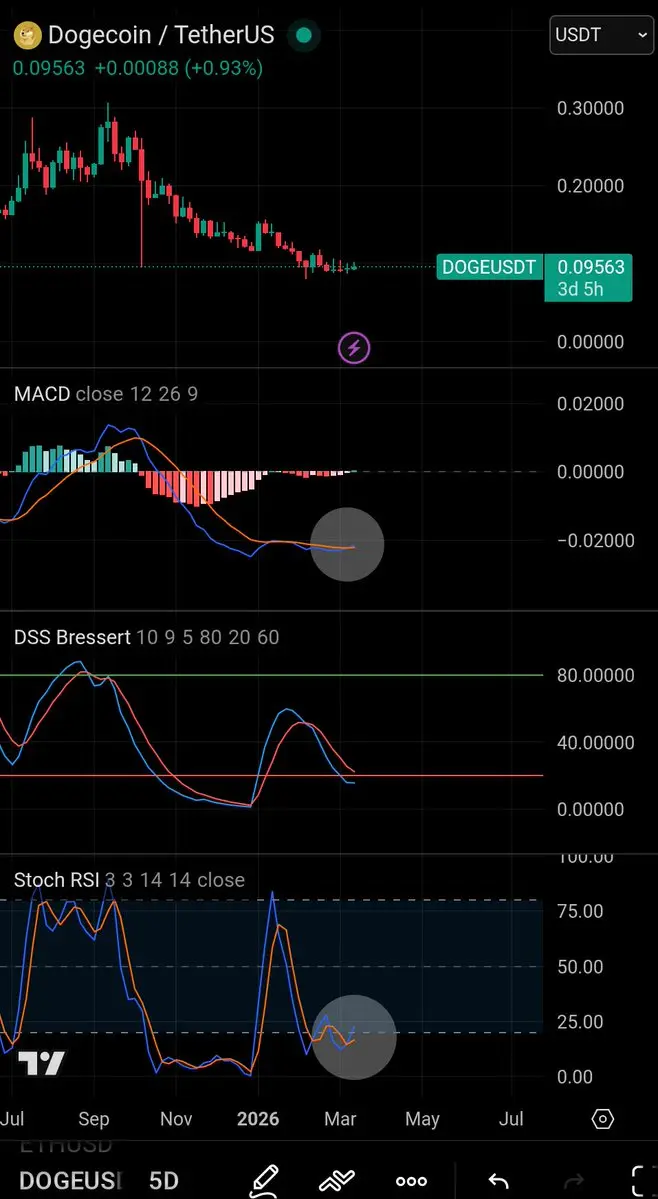Tap the 75.00 Stoch RSI axis label
The width and height of the screenshot is (658, 1199).
[x=580, y=911]
